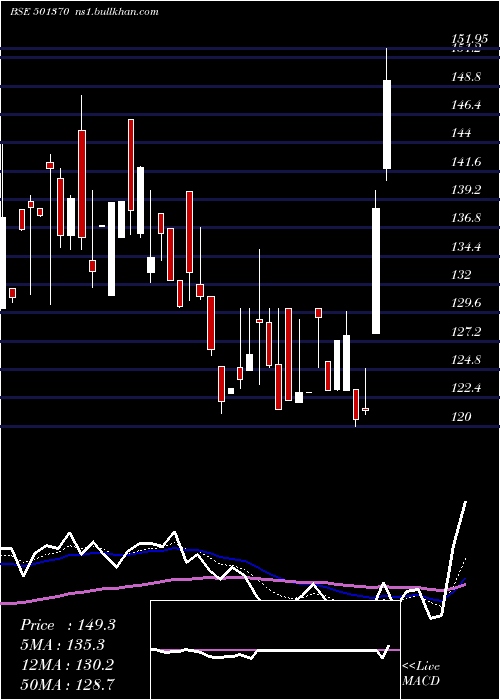Screen dimensions: 500x700
Task: Click the 146.4 price axis label
Action: [466, 105]
